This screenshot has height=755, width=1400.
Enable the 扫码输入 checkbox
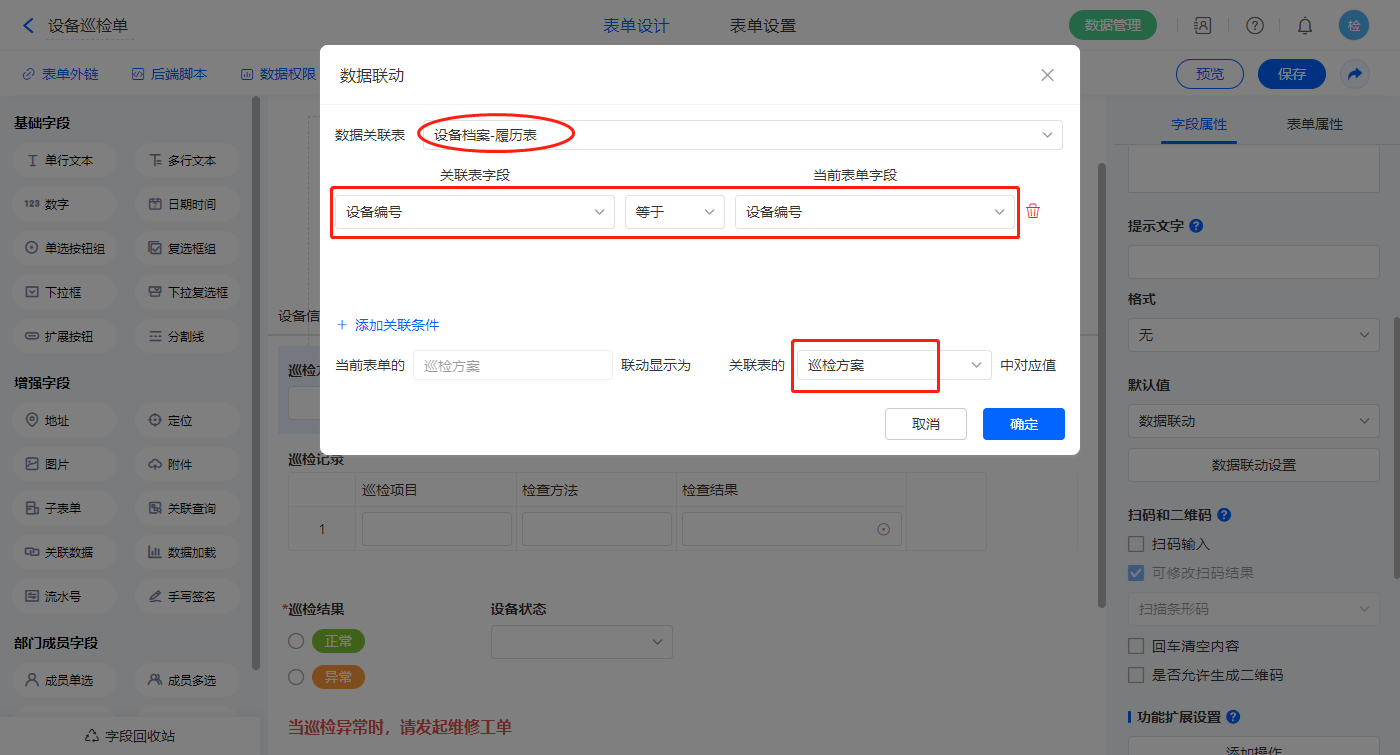pyautogui.click(x=1136, y=544)
